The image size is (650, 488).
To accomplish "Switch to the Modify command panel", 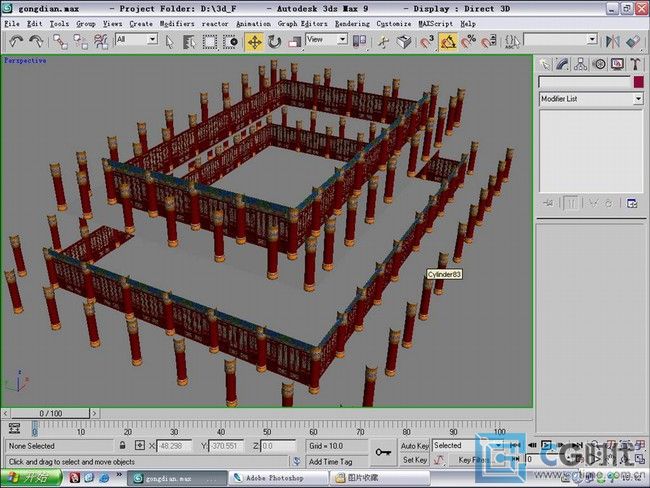I will coord(562,64).
